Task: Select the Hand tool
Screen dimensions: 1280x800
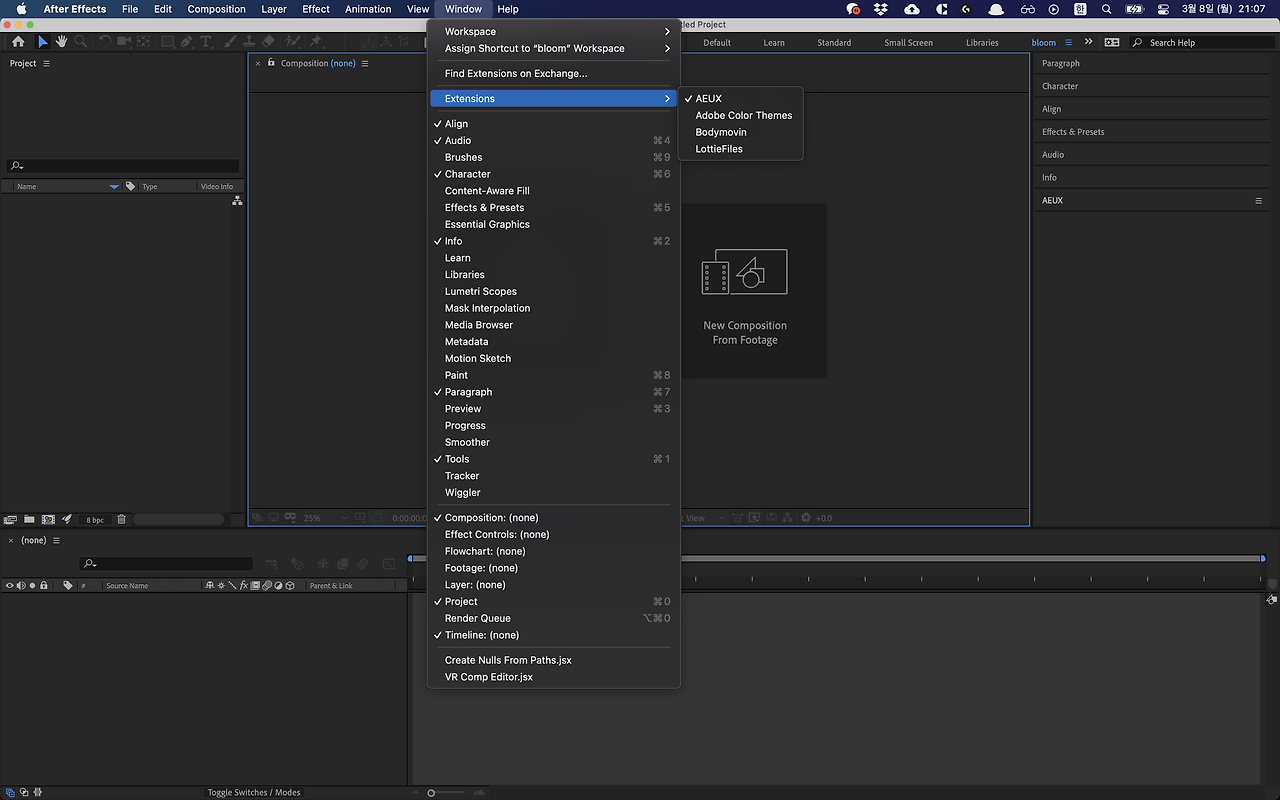Action: point(61,42)
